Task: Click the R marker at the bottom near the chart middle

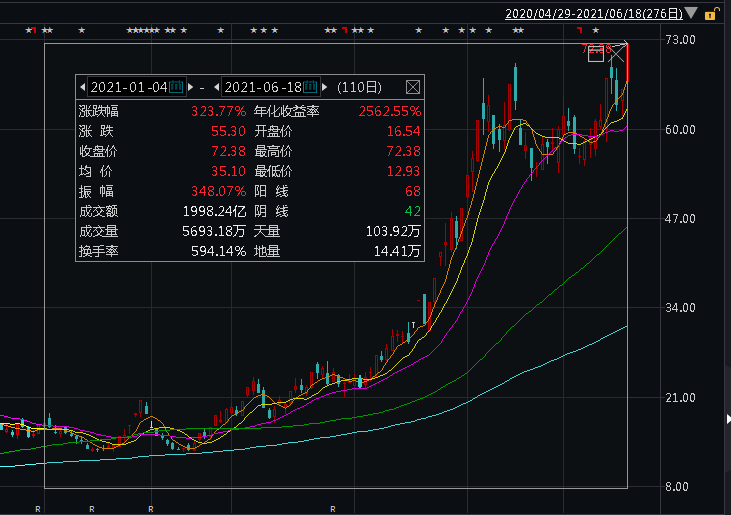Action: 333,509
